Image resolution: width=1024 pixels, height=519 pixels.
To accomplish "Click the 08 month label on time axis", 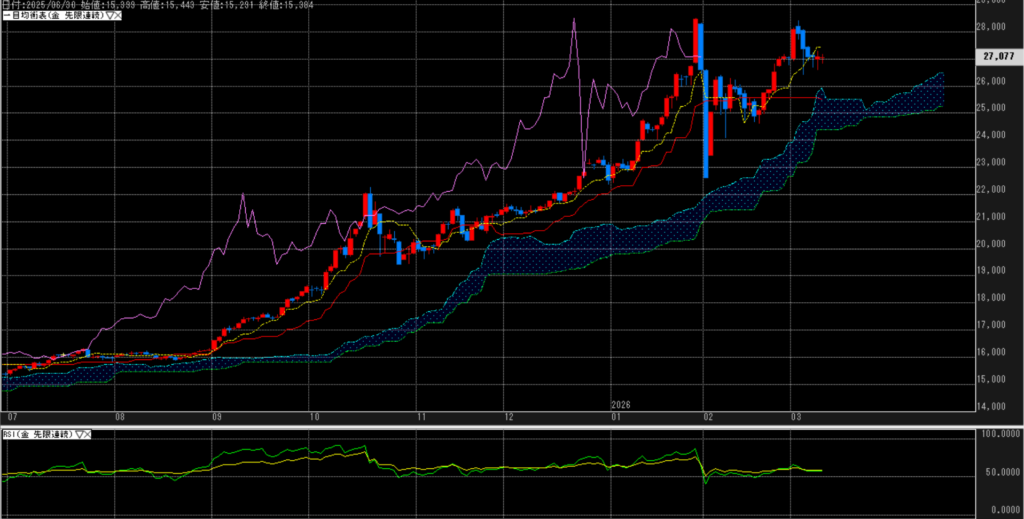I will (120, 415).
